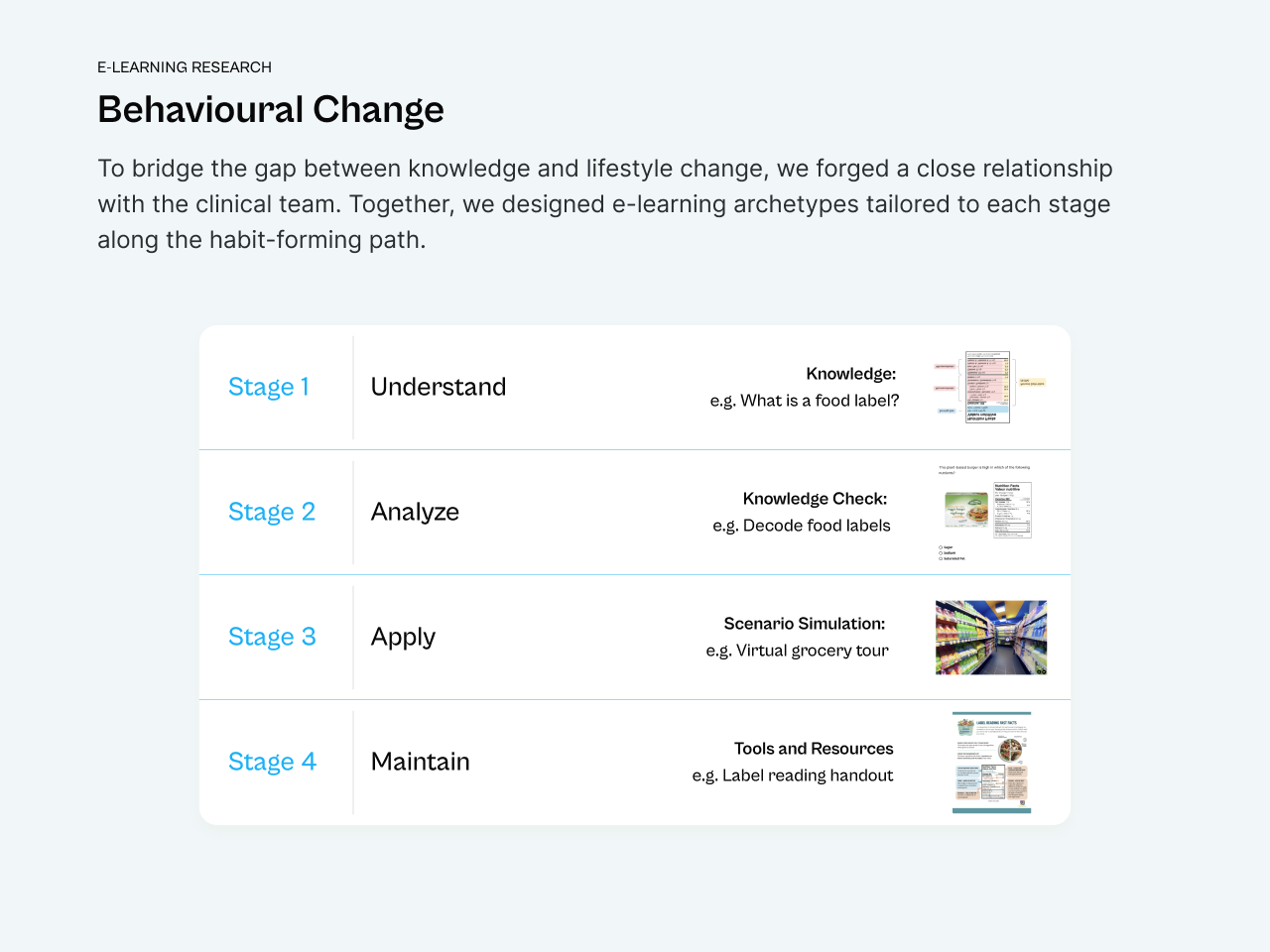This screenshot has height=952, width=1270.
Task: Click the Apply row title
Action: [x=403, y=637]
